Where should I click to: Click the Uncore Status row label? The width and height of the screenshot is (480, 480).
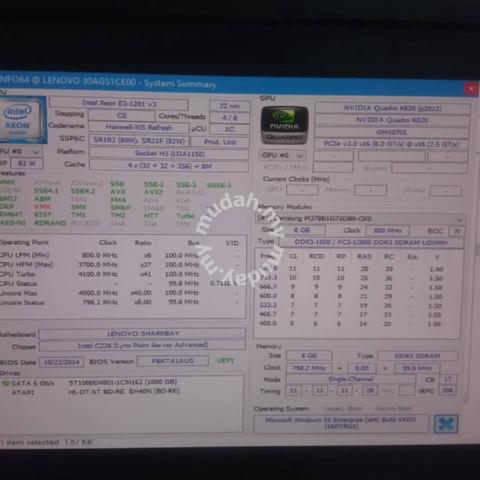click(x=22, y=302)
